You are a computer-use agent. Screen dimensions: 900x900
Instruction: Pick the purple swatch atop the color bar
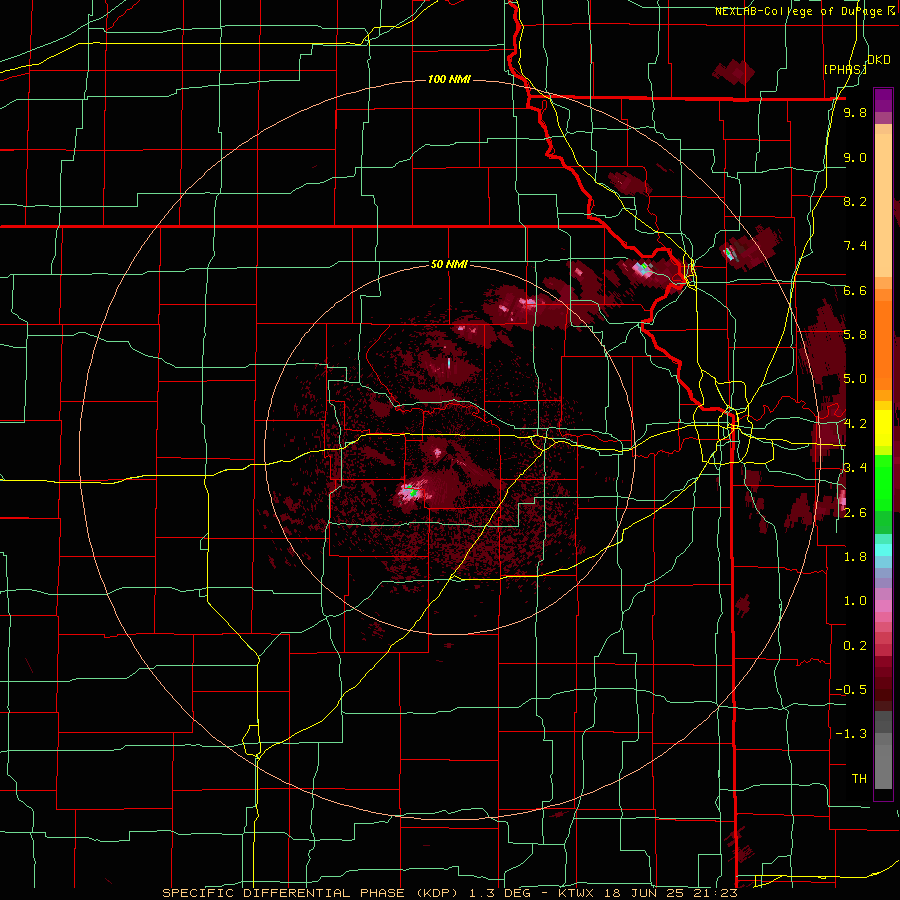click(x=883, y=100)
